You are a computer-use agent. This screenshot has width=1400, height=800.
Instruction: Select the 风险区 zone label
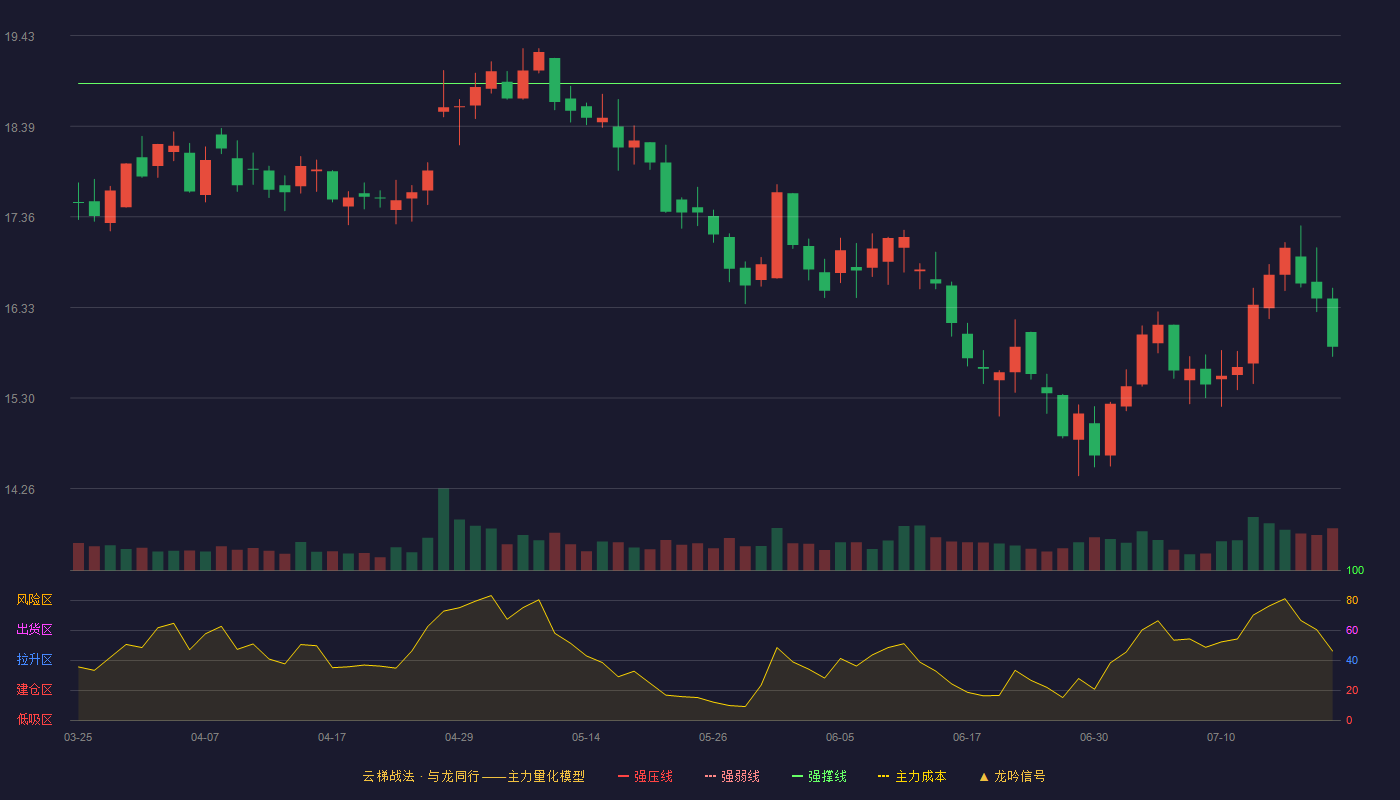(34, 600)
